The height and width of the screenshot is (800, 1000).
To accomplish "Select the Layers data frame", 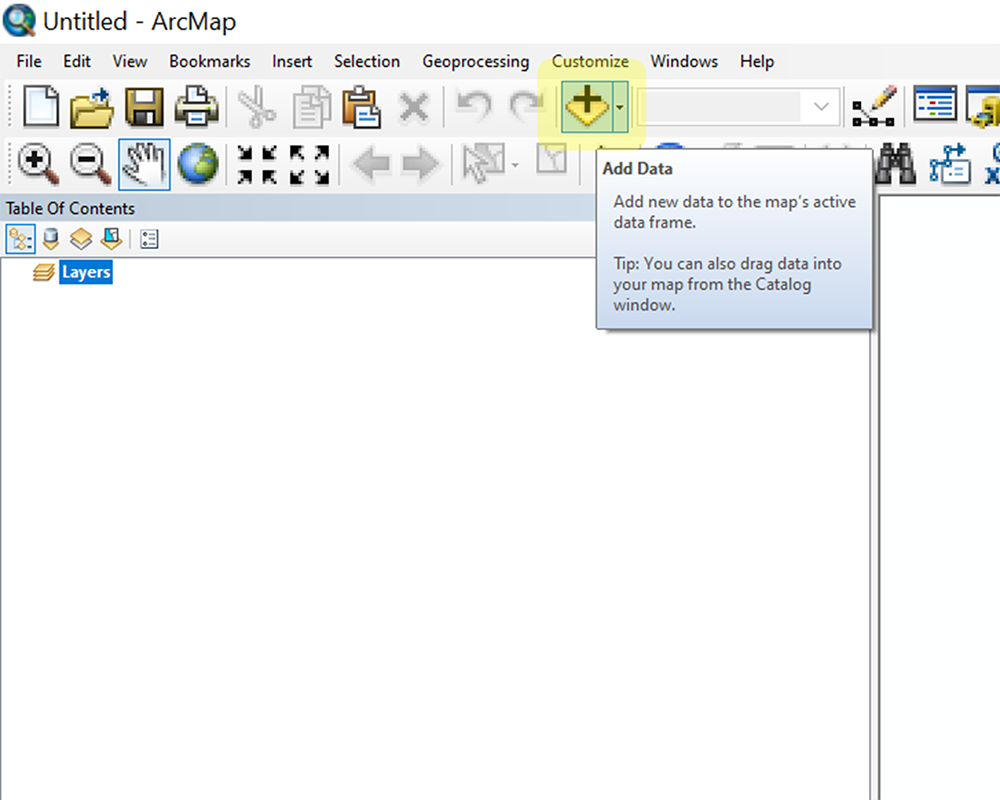I will click(x=85, y=271).
